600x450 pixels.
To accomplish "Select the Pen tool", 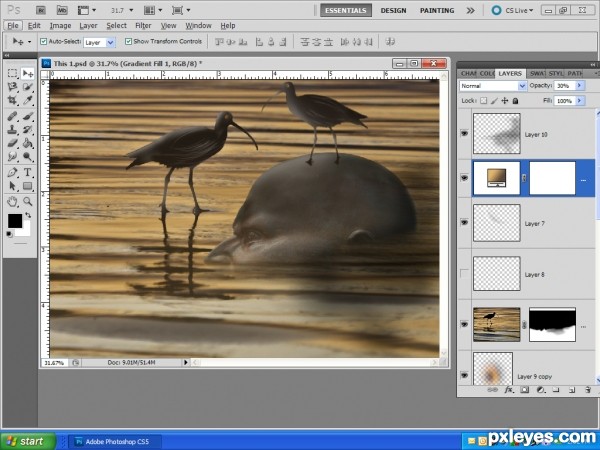I will [13, 172].
